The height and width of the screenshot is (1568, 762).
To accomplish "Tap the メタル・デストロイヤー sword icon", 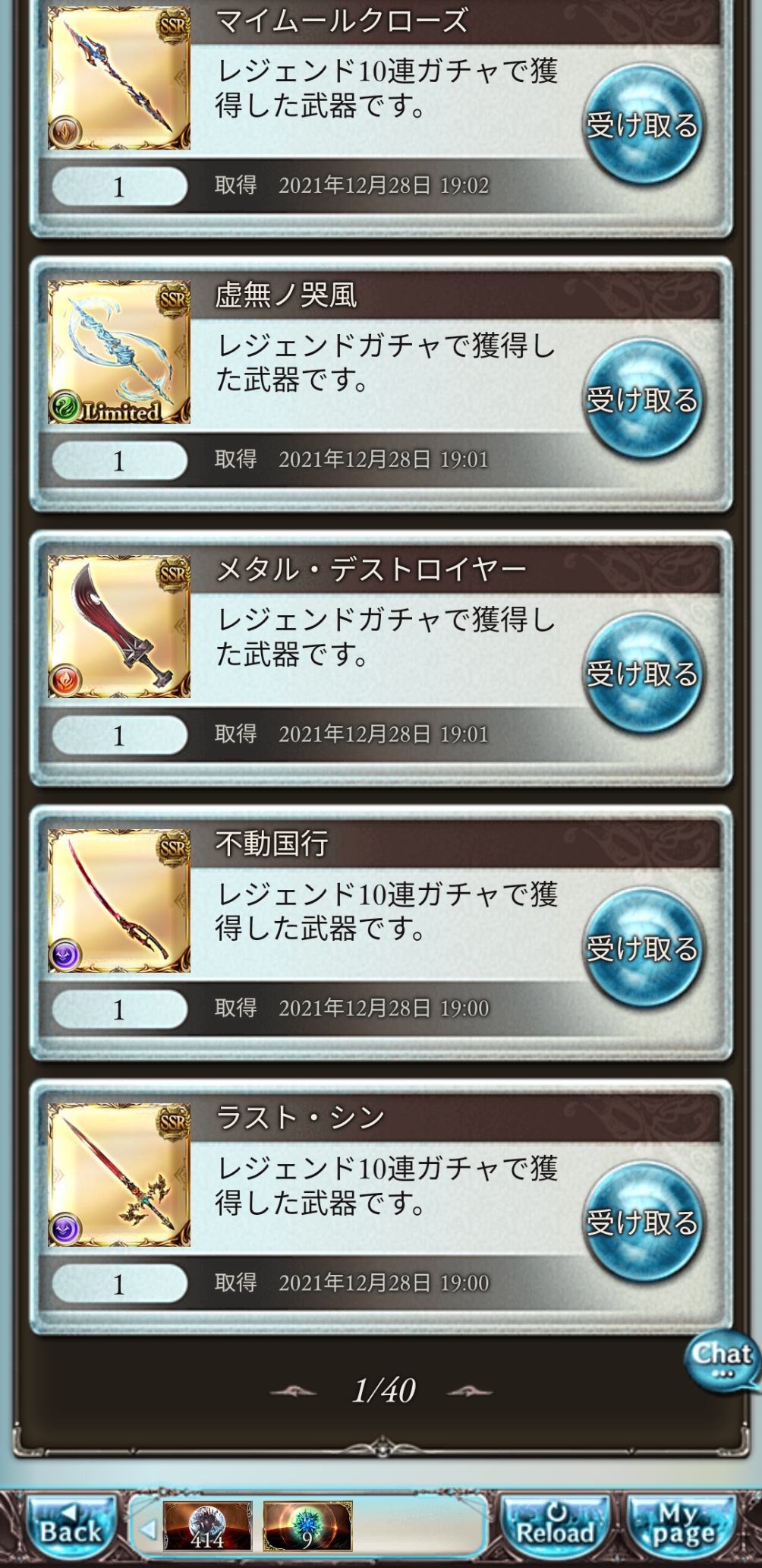I will tap(119, 626).
